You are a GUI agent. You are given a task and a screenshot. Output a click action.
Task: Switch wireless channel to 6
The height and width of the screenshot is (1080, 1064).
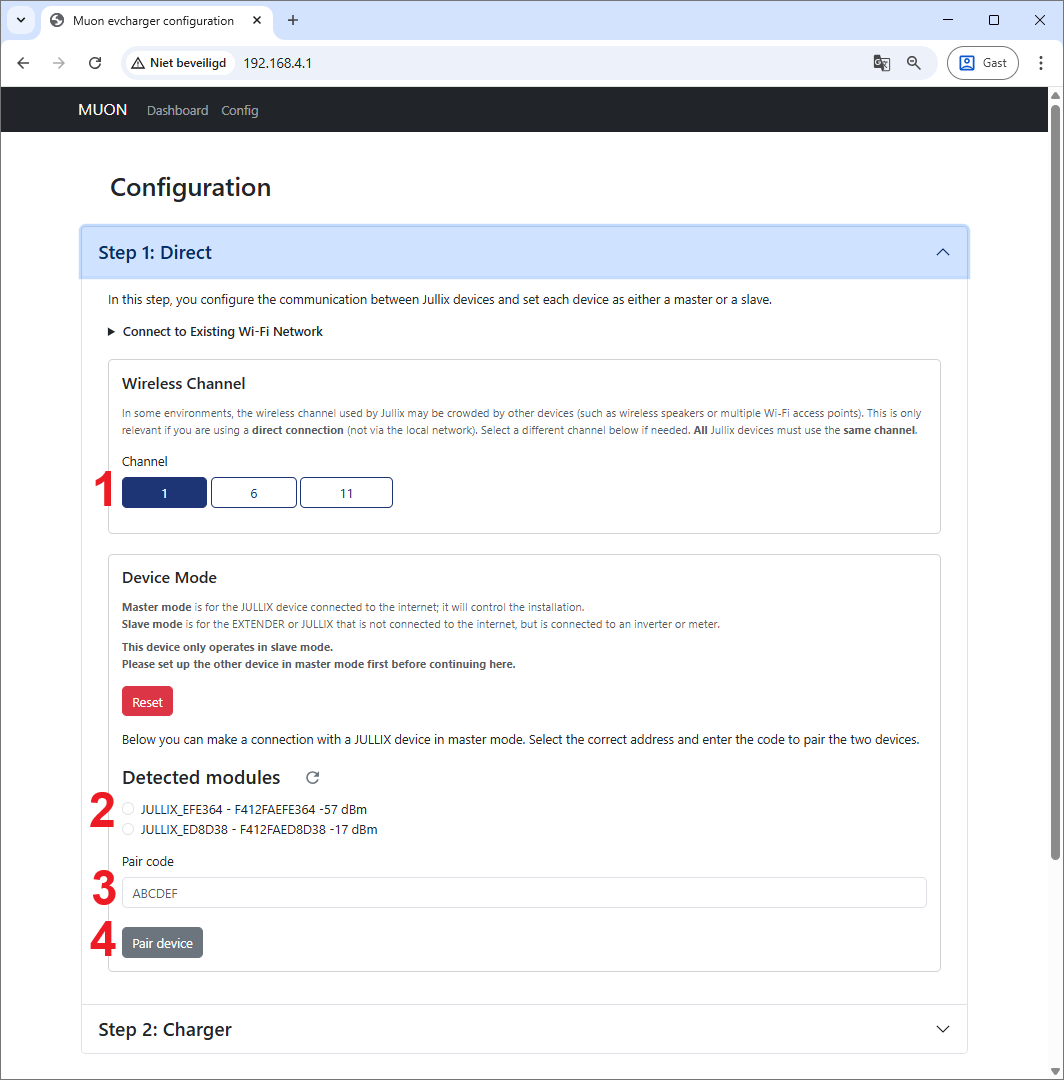pos(254,493)
